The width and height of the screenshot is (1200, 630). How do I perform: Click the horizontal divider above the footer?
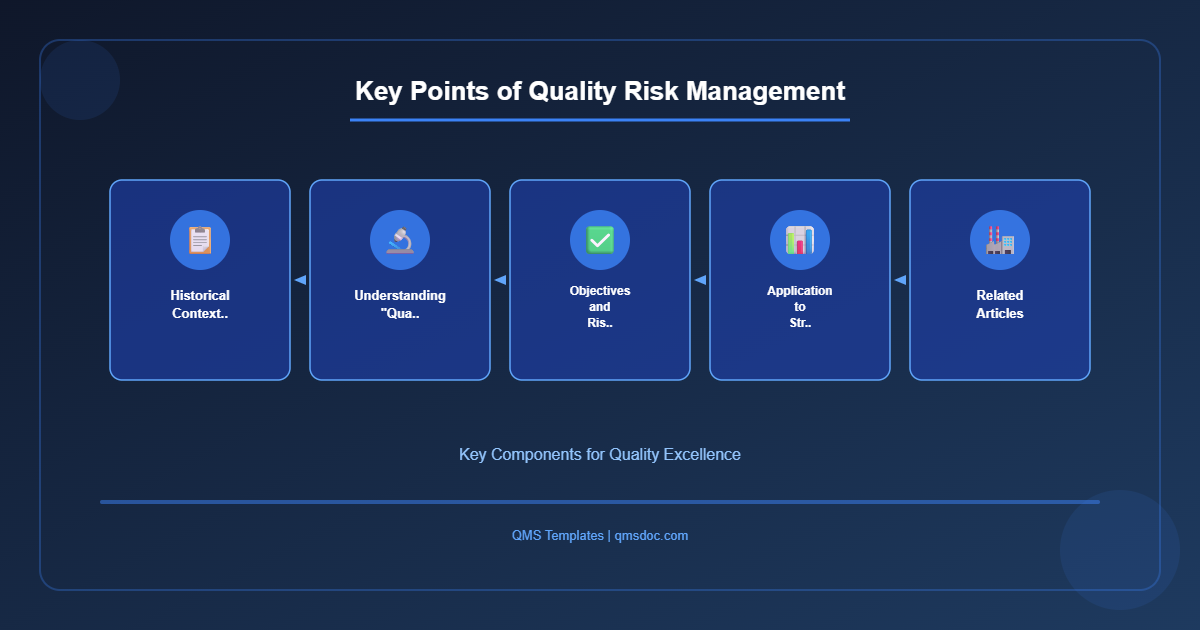(x=599, y=500)
